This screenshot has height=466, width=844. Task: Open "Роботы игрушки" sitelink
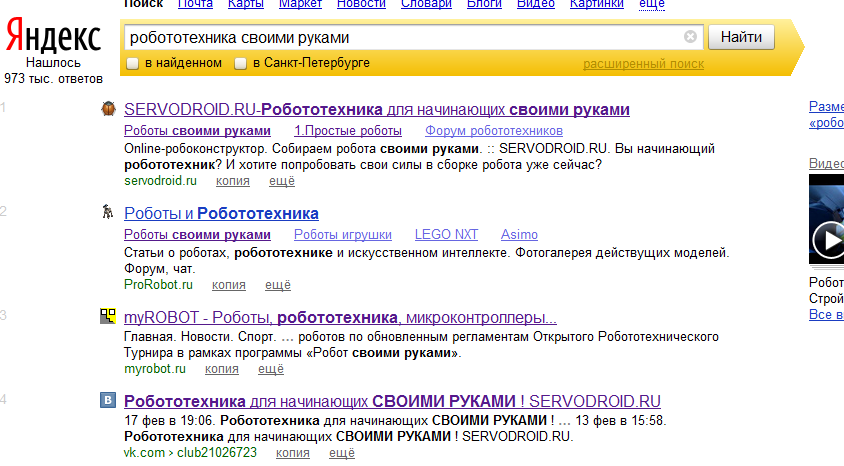(x=343, y=235)
